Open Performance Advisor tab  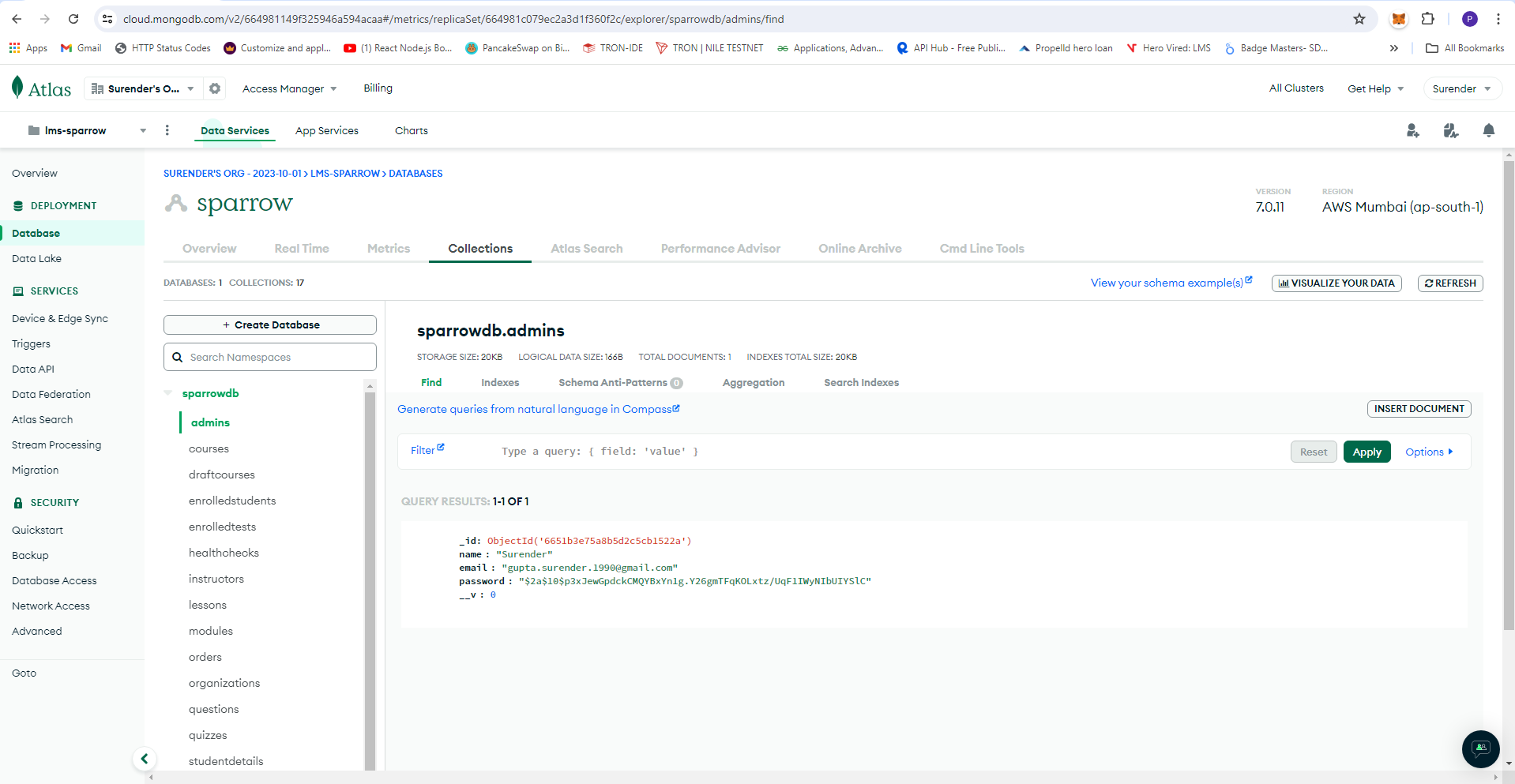[720, 249]
